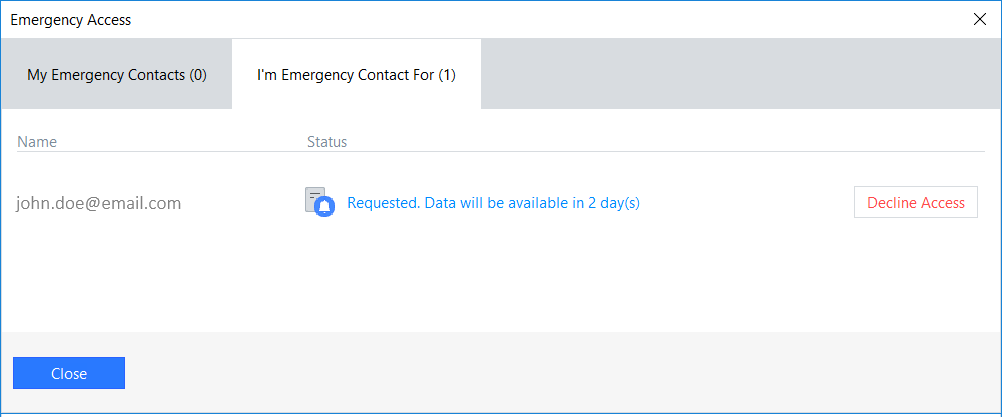Click the Decline Access button

click(x=916, y=202)
